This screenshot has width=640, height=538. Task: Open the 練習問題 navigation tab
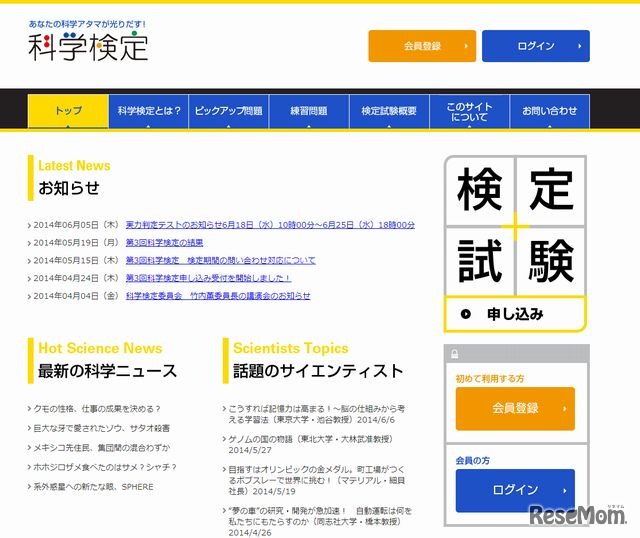click(309, 111)
